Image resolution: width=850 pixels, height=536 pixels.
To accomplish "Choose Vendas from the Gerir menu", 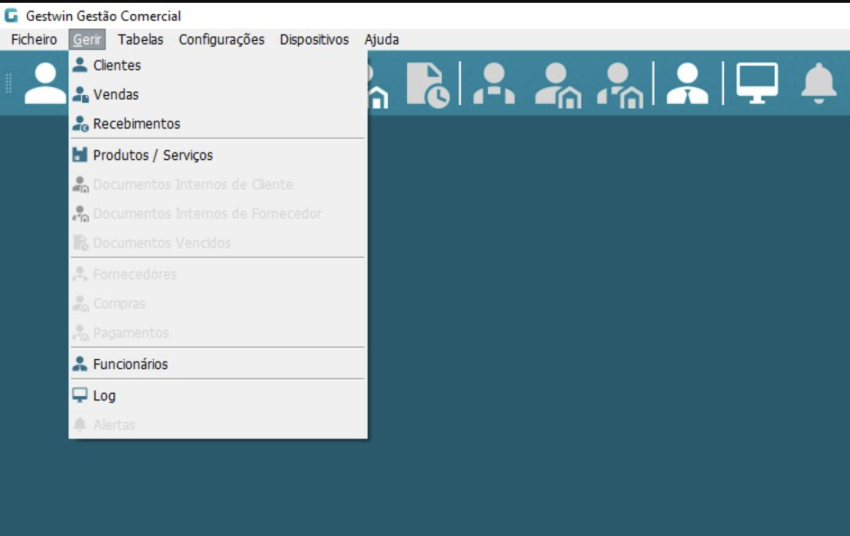I will pyautogui.click(x=116, y=95).
